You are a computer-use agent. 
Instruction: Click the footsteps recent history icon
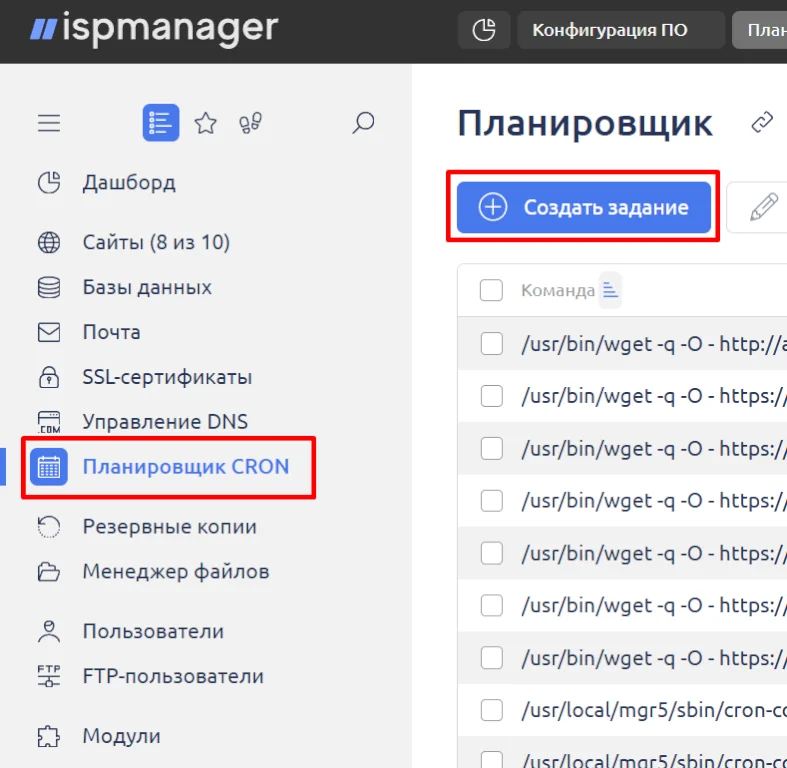click(250, 123)
